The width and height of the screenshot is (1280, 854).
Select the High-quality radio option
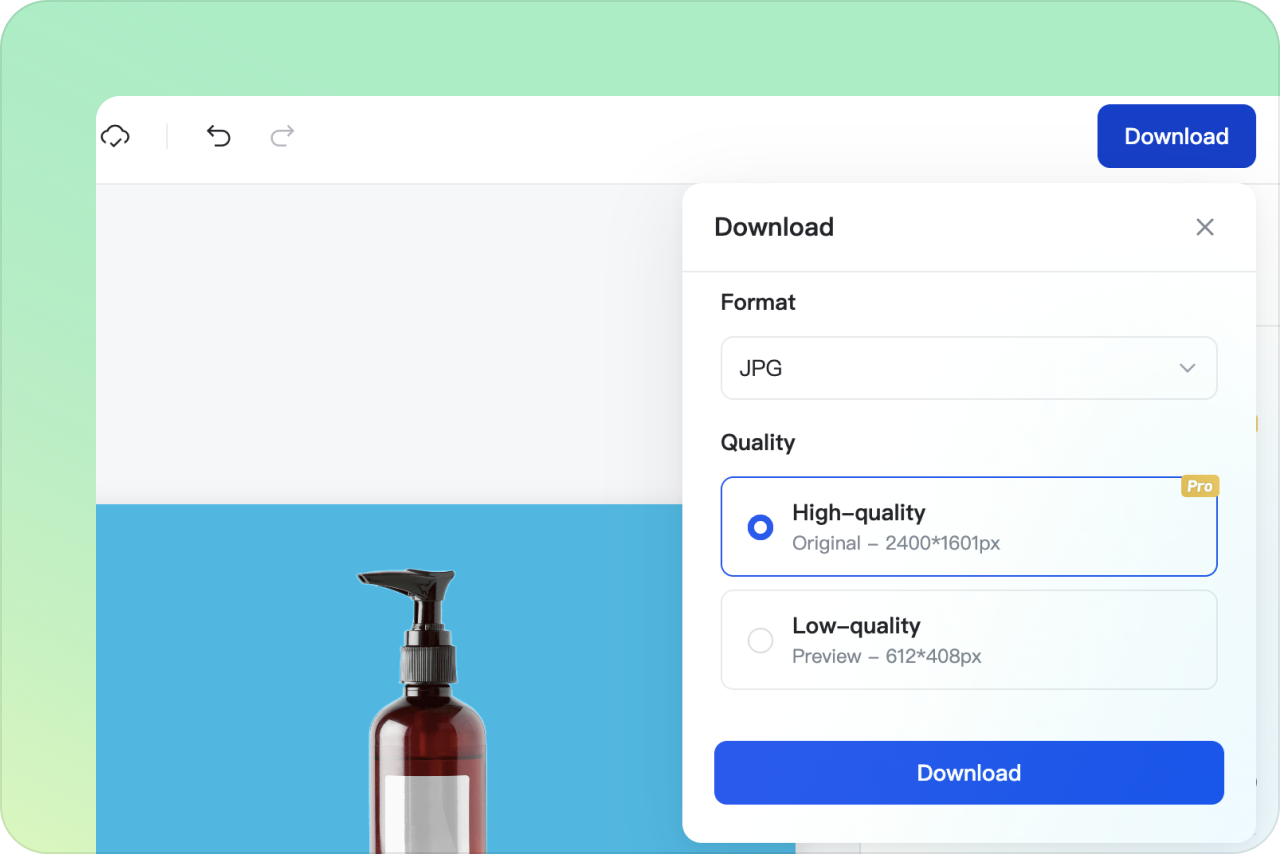(761, 527)
